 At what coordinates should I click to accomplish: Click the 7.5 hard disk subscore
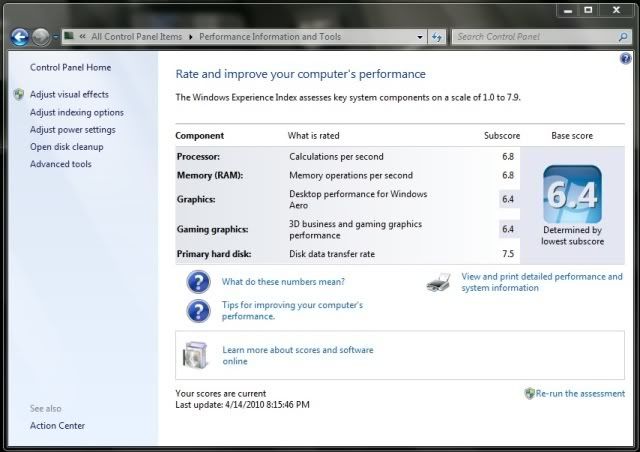click(508, 254)
